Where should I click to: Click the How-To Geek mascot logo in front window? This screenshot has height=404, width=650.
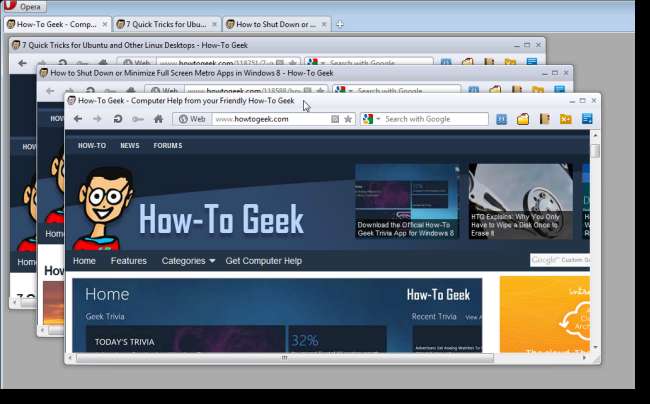click(x=104, y=208)
